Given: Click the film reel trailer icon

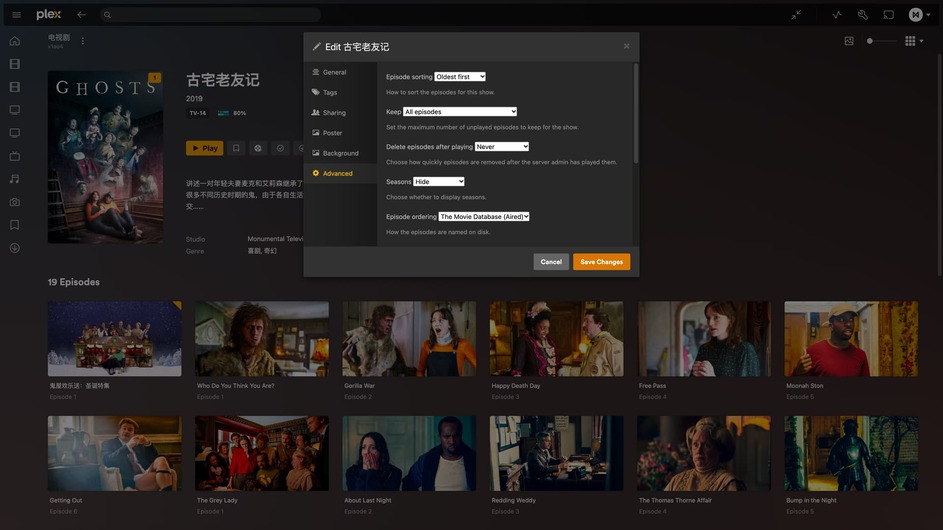Looking at the screenshot, I should 258,148.
